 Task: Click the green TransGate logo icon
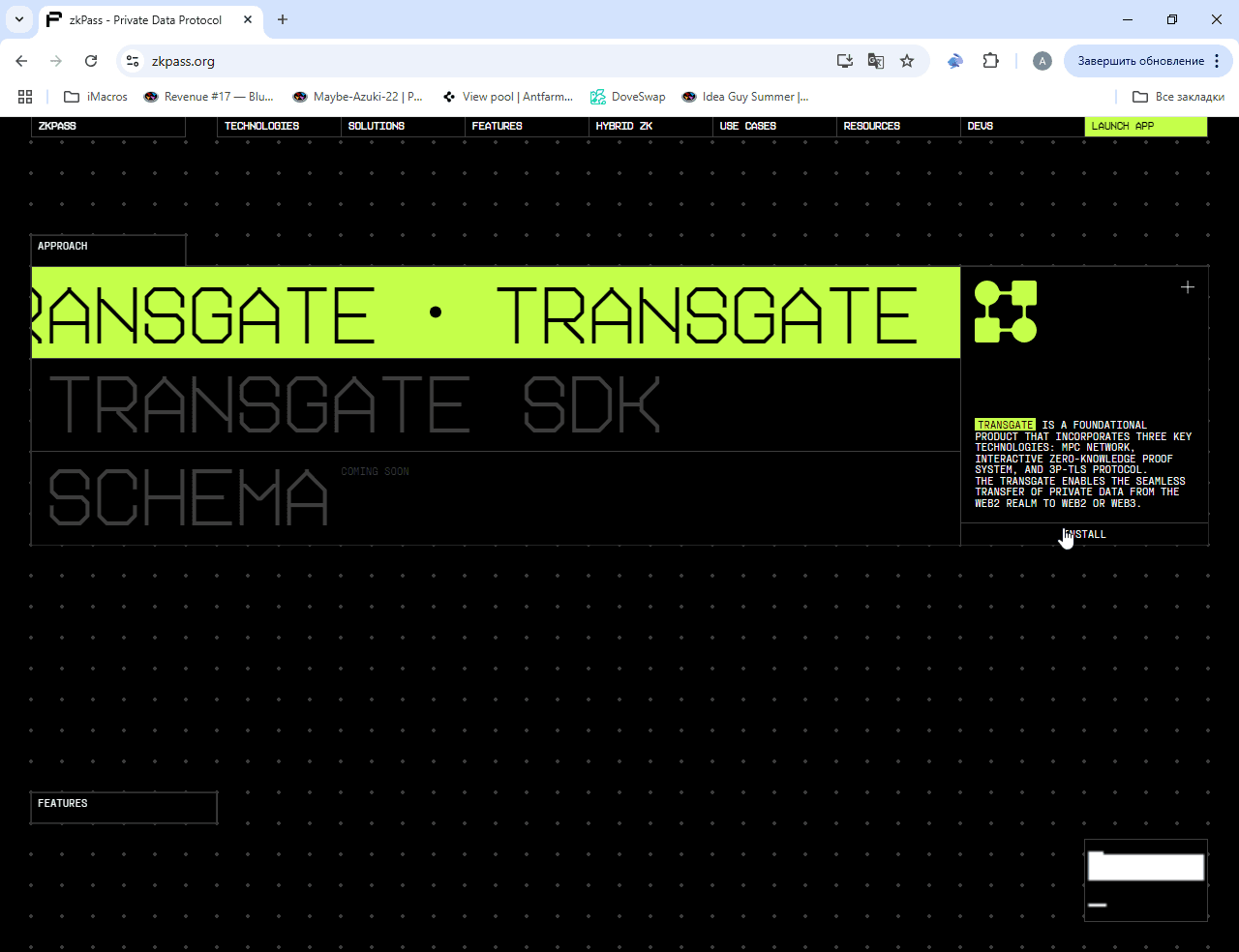(x=1006, y=312)
